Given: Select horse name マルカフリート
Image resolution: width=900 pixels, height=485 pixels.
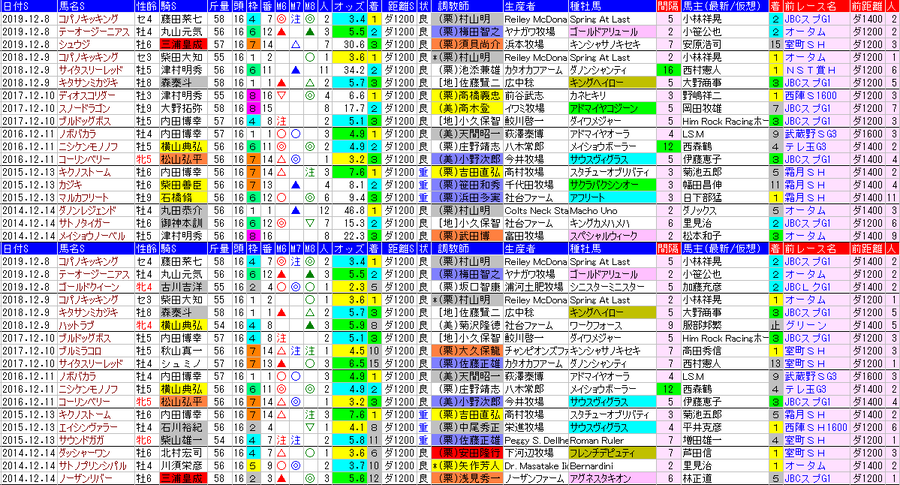Looking at the screenshot, I should [x=83, y=197].
